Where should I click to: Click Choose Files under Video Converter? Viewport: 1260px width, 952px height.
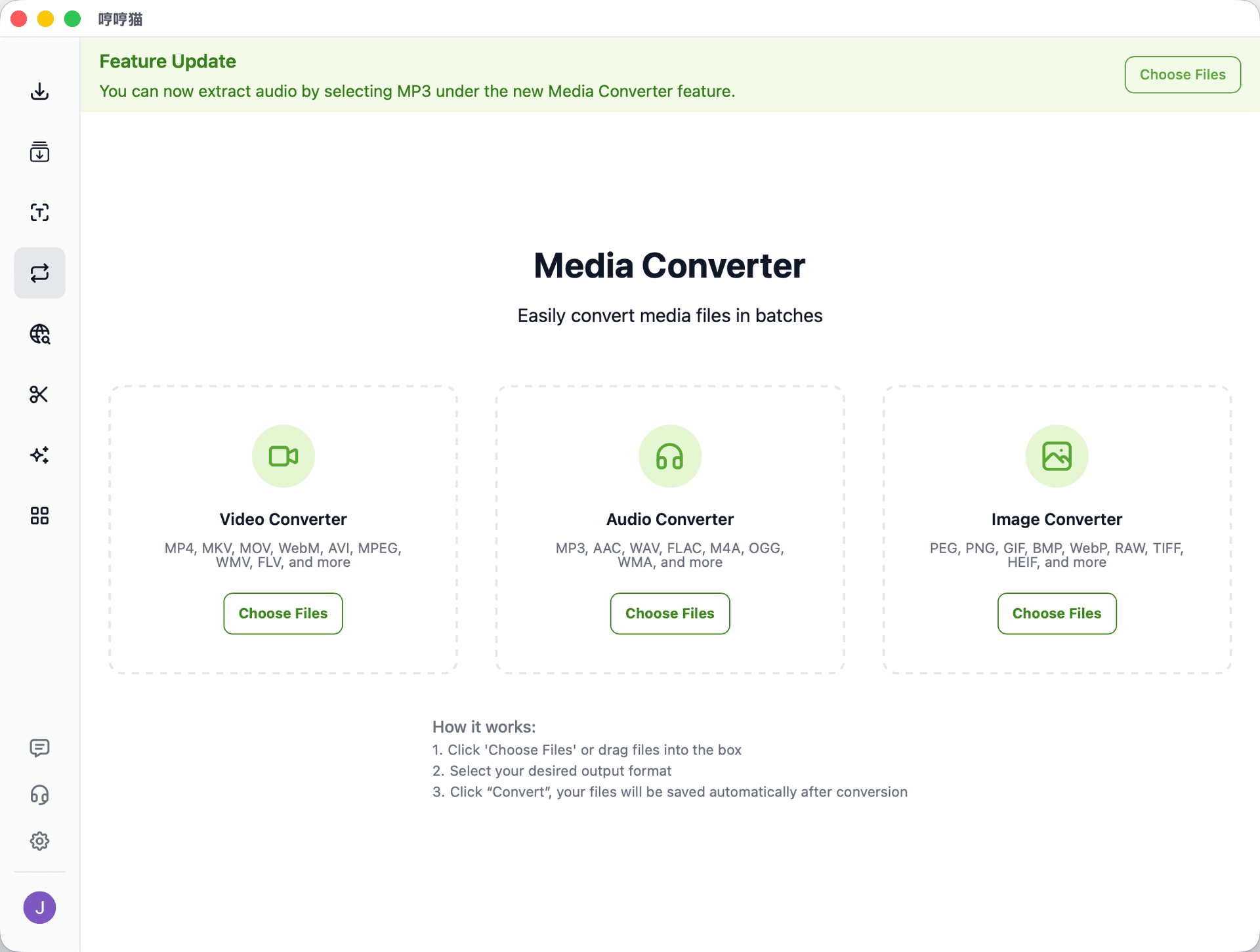point(283,613)
